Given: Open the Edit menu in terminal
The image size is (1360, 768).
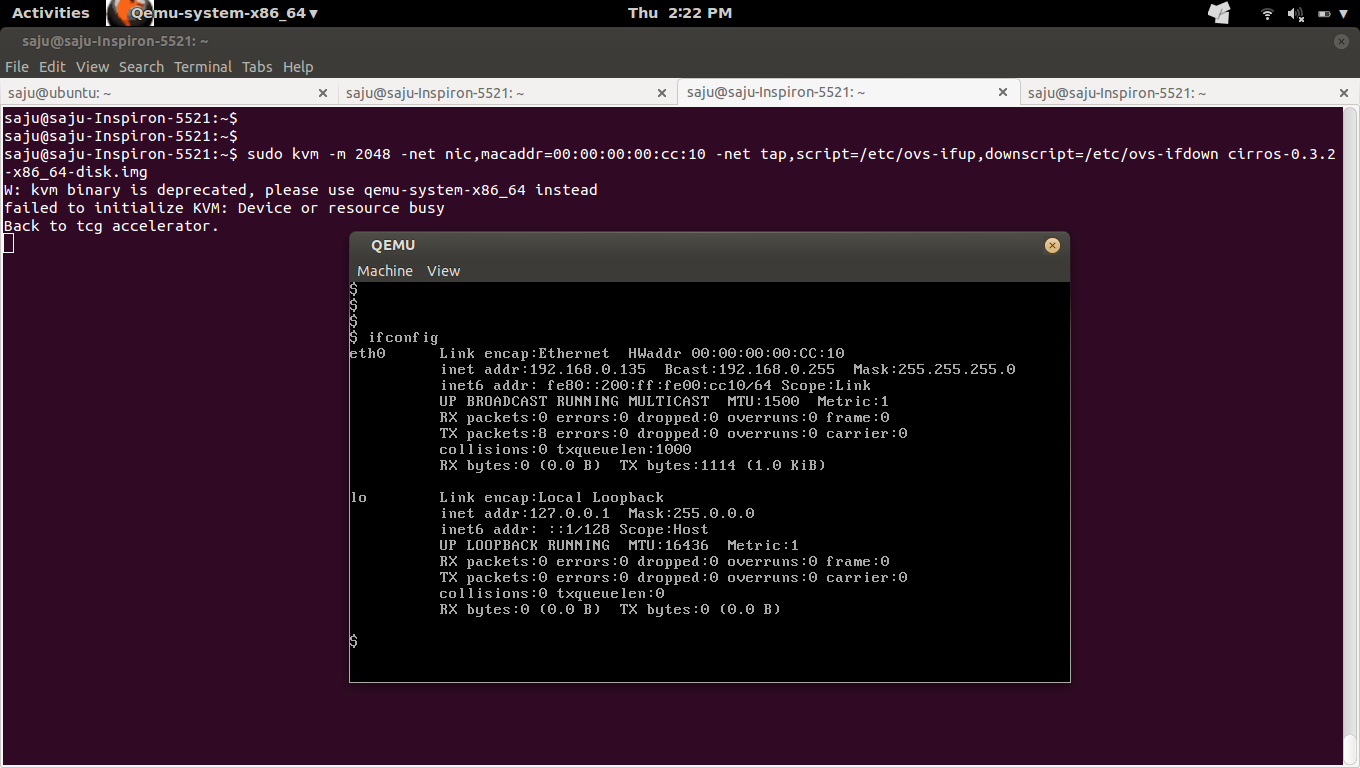Looking at the screenshot, I should (52, 67).
